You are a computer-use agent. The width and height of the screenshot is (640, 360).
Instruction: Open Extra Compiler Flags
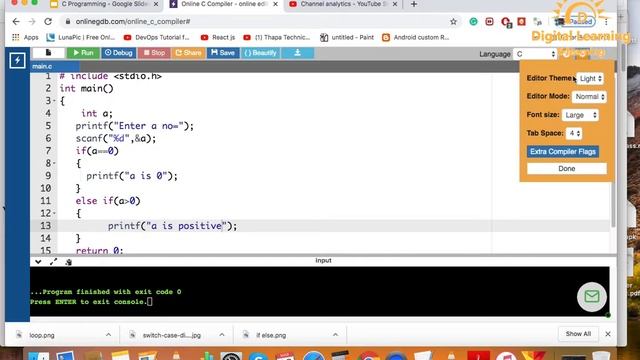pyautogui.click(x=563, y=151)
